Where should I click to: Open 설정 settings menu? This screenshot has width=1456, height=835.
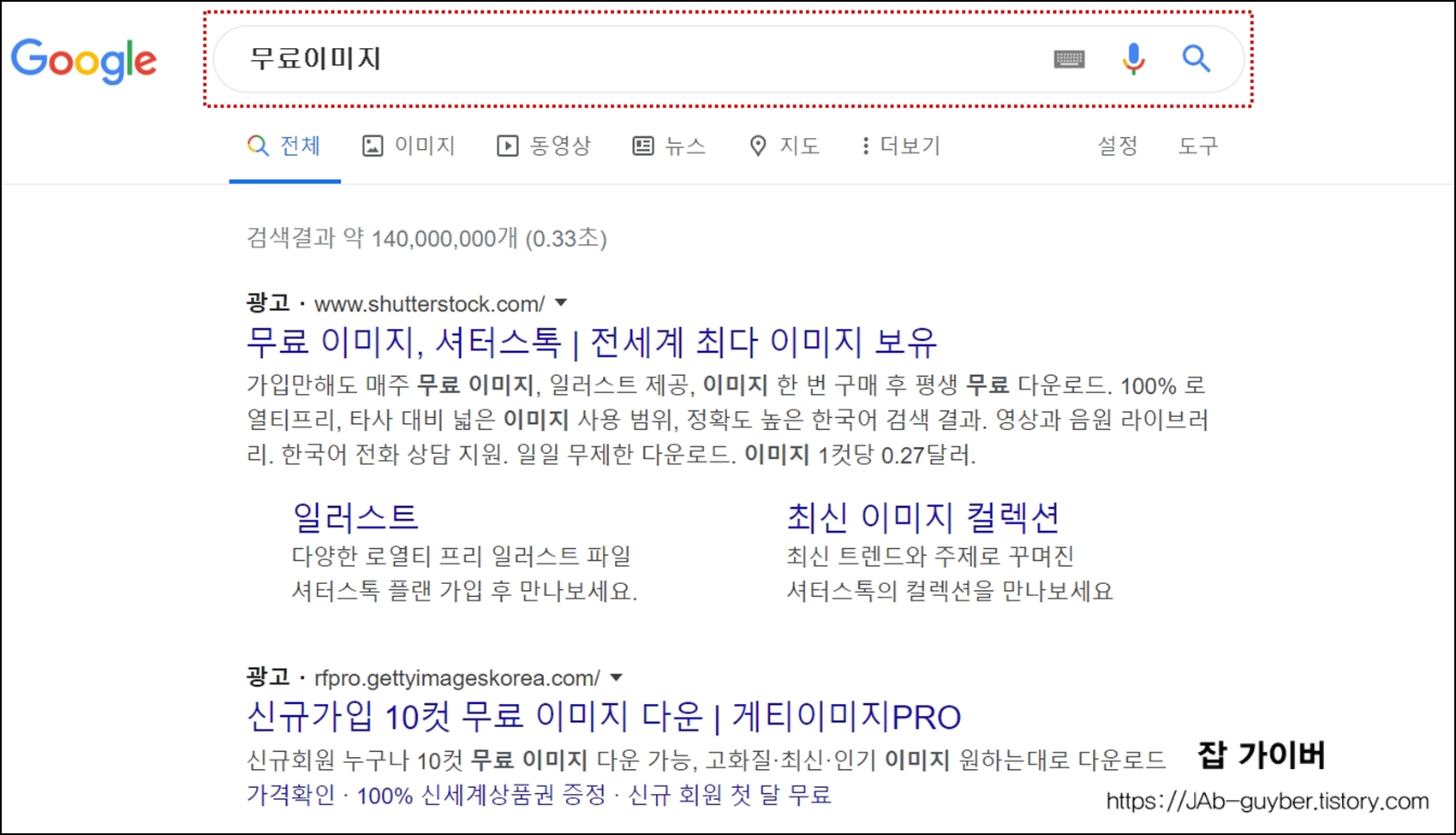click(x=1118, y=146)
